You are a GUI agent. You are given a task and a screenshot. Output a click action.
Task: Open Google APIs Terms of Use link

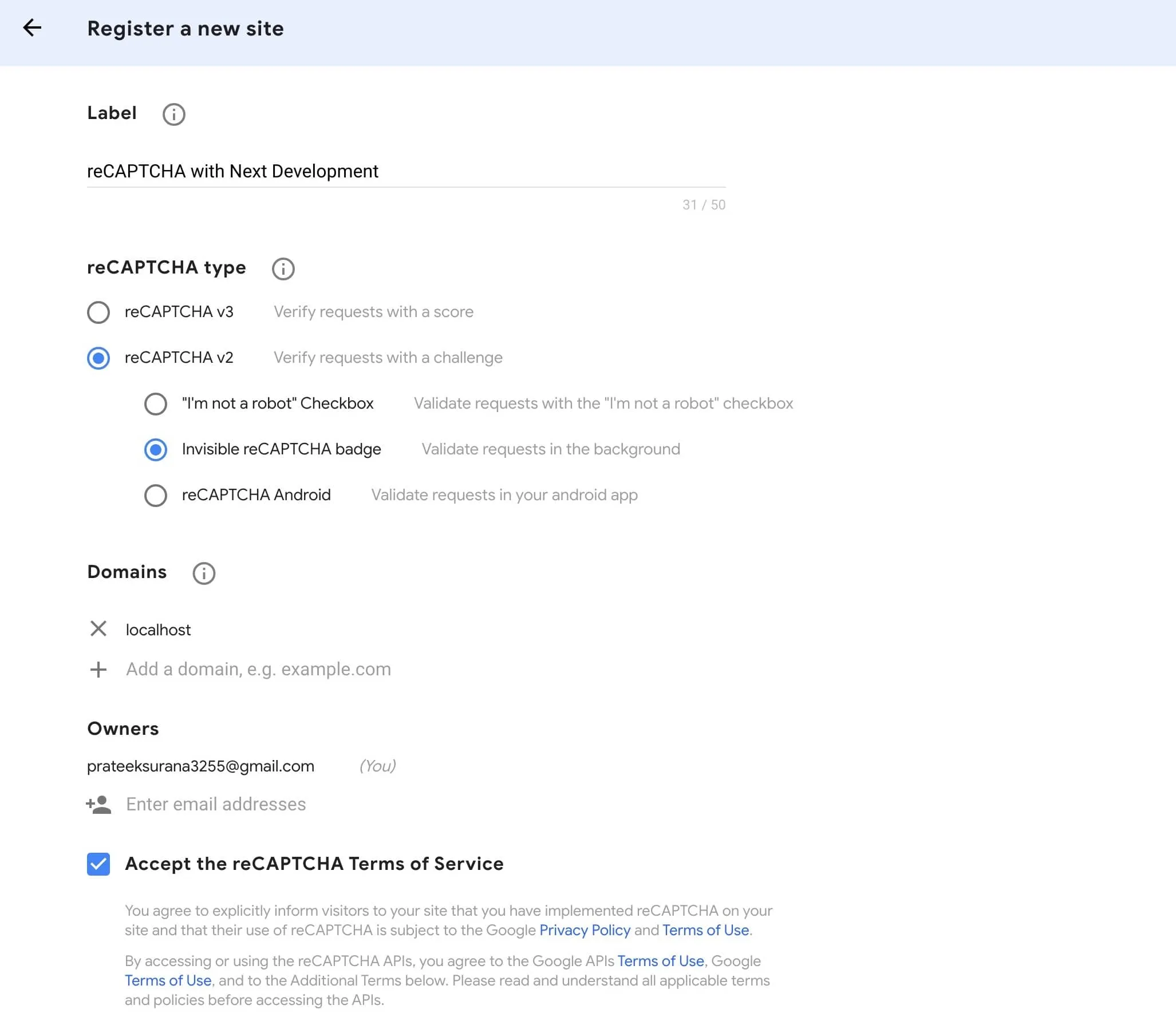[660, 961]
